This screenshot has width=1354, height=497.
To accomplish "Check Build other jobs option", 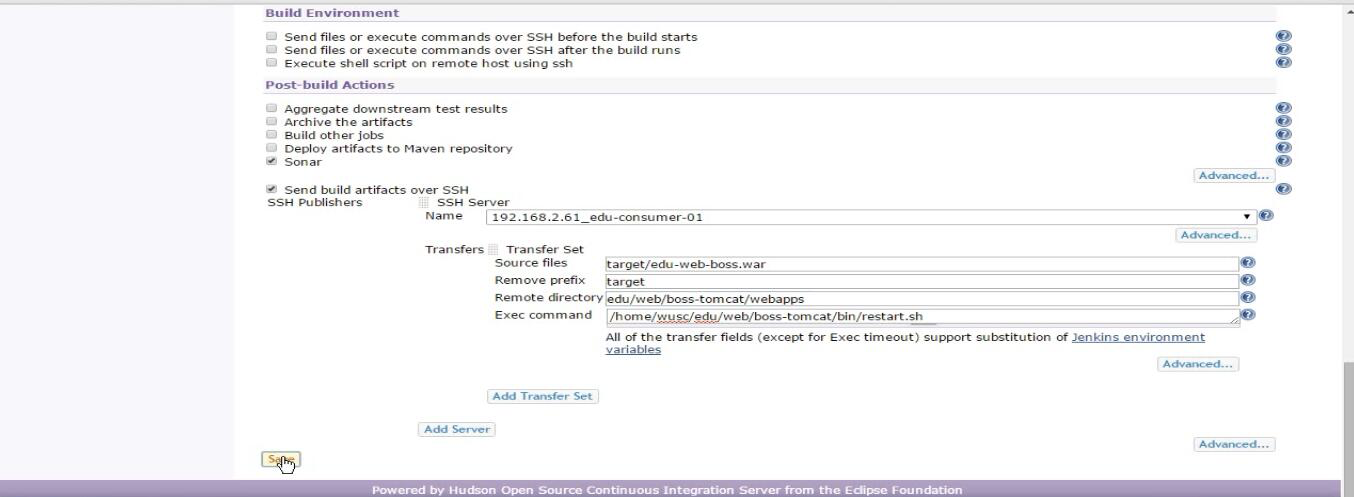I will [271, 134].
